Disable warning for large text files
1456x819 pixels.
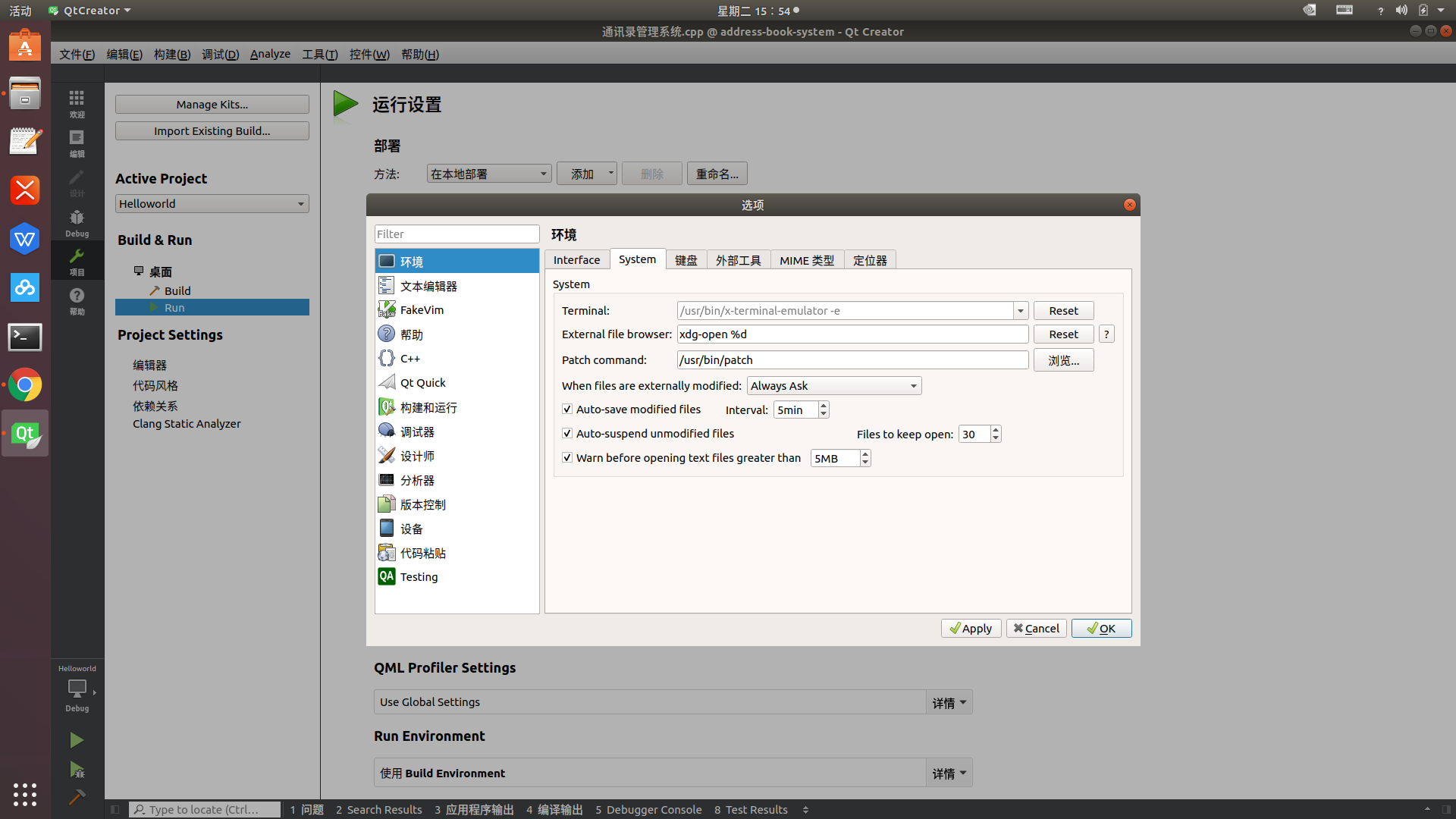[x=567, y=457]
